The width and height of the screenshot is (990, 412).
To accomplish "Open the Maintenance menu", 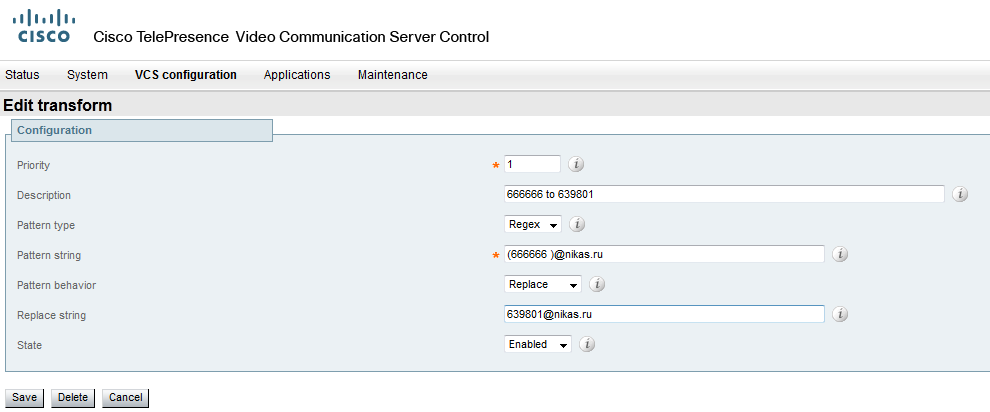I will pyautogui.click(x=392, y=75).
